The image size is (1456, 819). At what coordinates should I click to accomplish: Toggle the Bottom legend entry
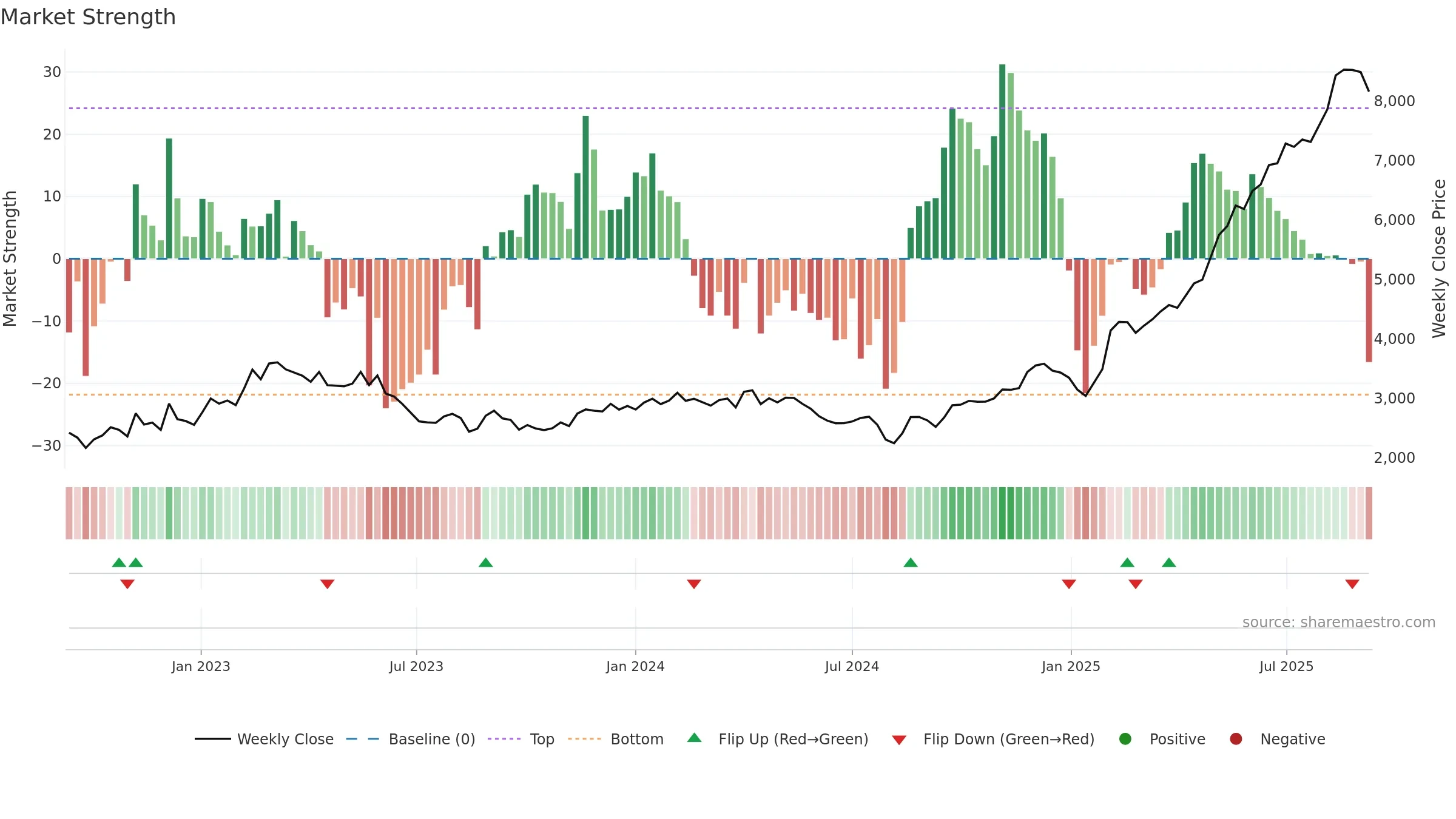coord(616,739)
